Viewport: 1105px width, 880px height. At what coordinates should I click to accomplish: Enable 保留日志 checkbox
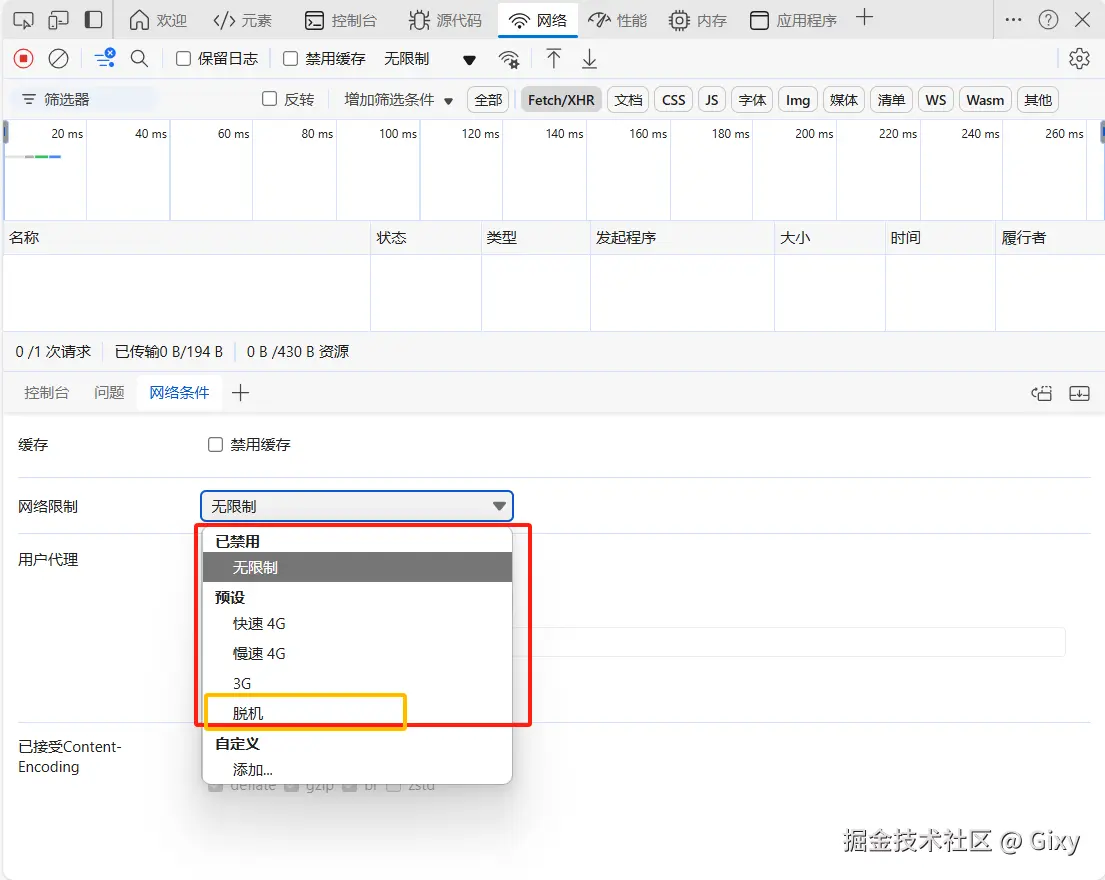point(183,58)
